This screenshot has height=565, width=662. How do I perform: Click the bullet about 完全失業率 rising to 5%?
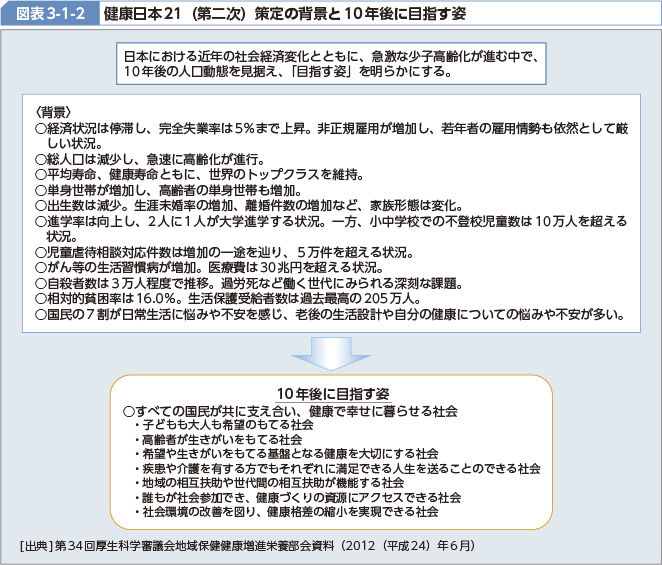coord(330,128)
